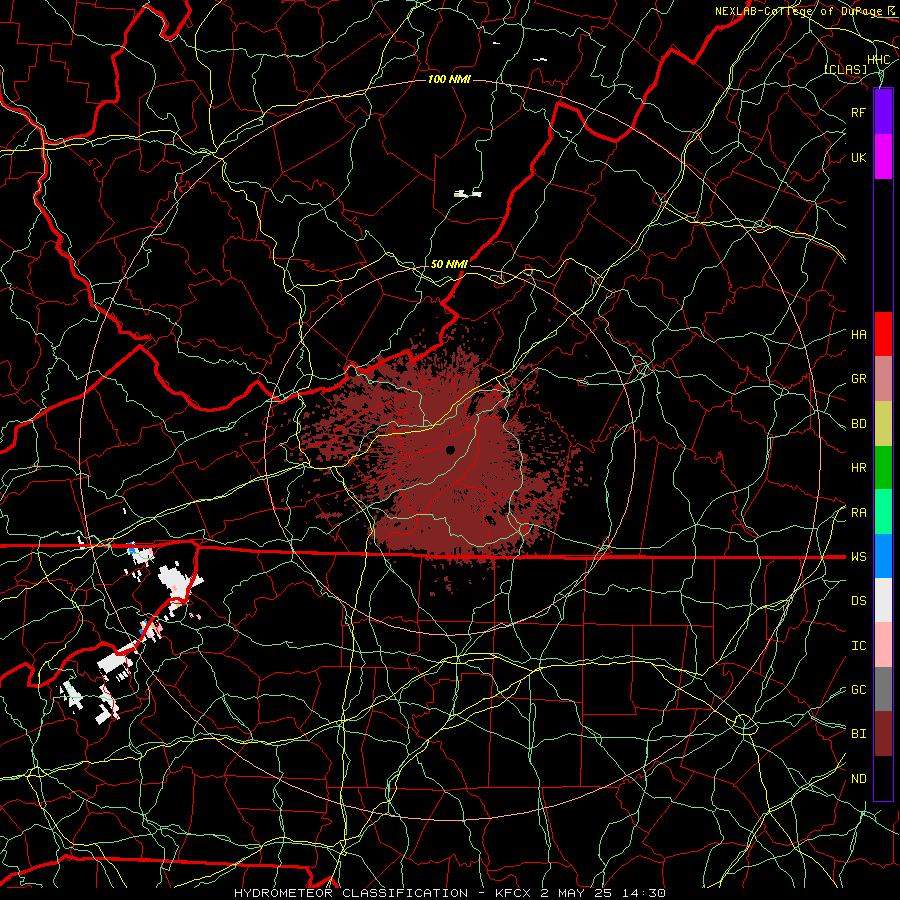Click the DS legend label
The width and height of the screenshot is (900, 900).
pyautogui.click(x=859, y=601)
